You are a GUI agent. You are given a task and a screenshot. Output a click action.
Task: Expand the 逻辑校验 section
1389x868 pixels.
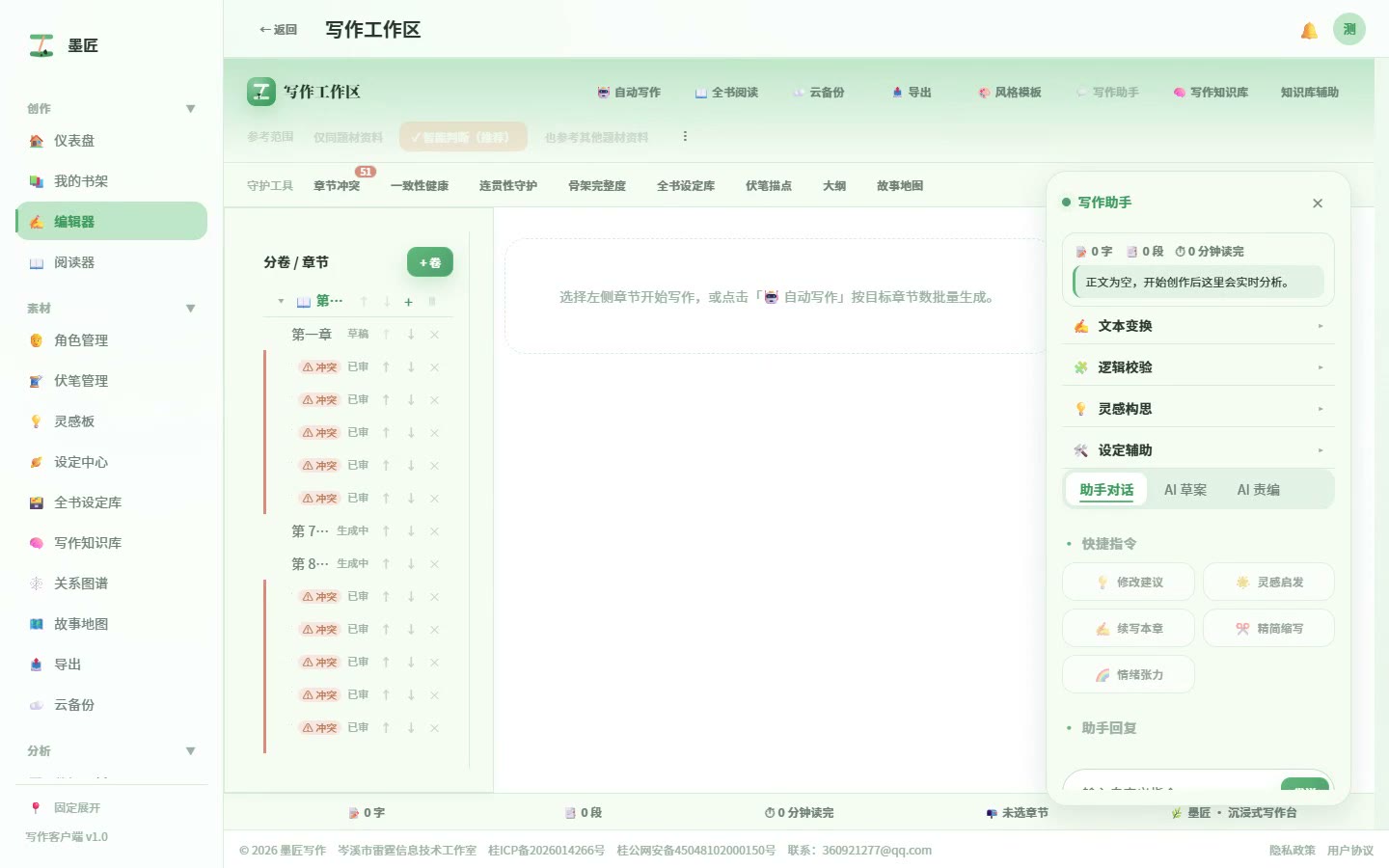click(x=1198, y=367)
